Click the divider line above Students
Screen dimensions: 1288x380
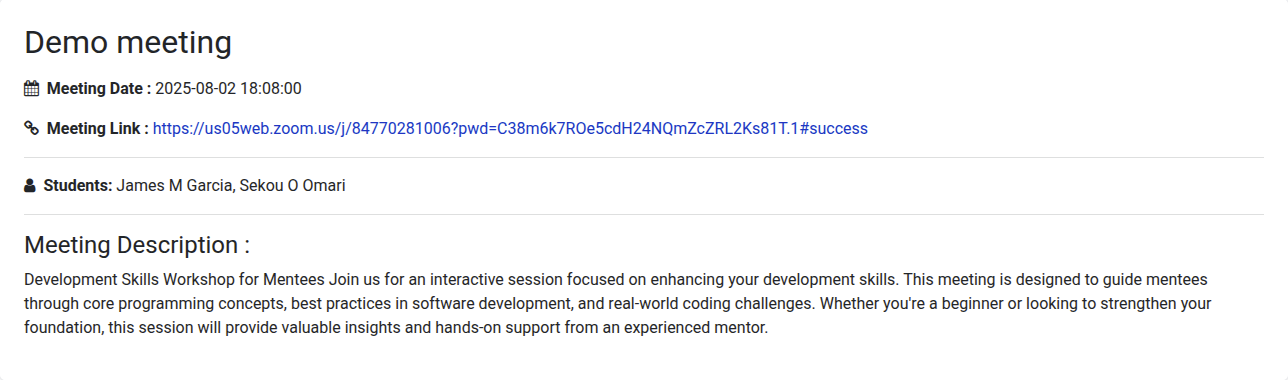coord(644,157)
